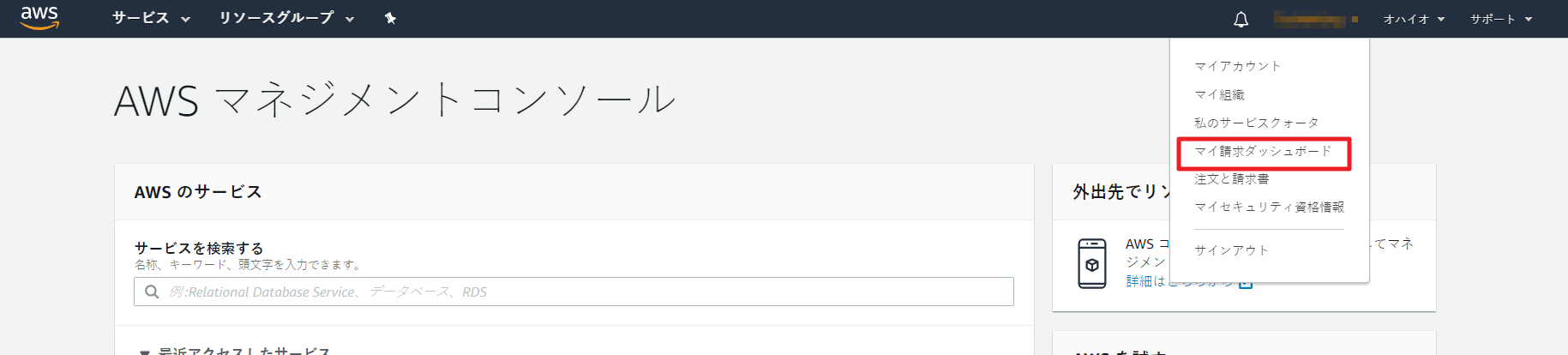
Task: Open the サービス dropdown menu
Action: coord(151,18)
